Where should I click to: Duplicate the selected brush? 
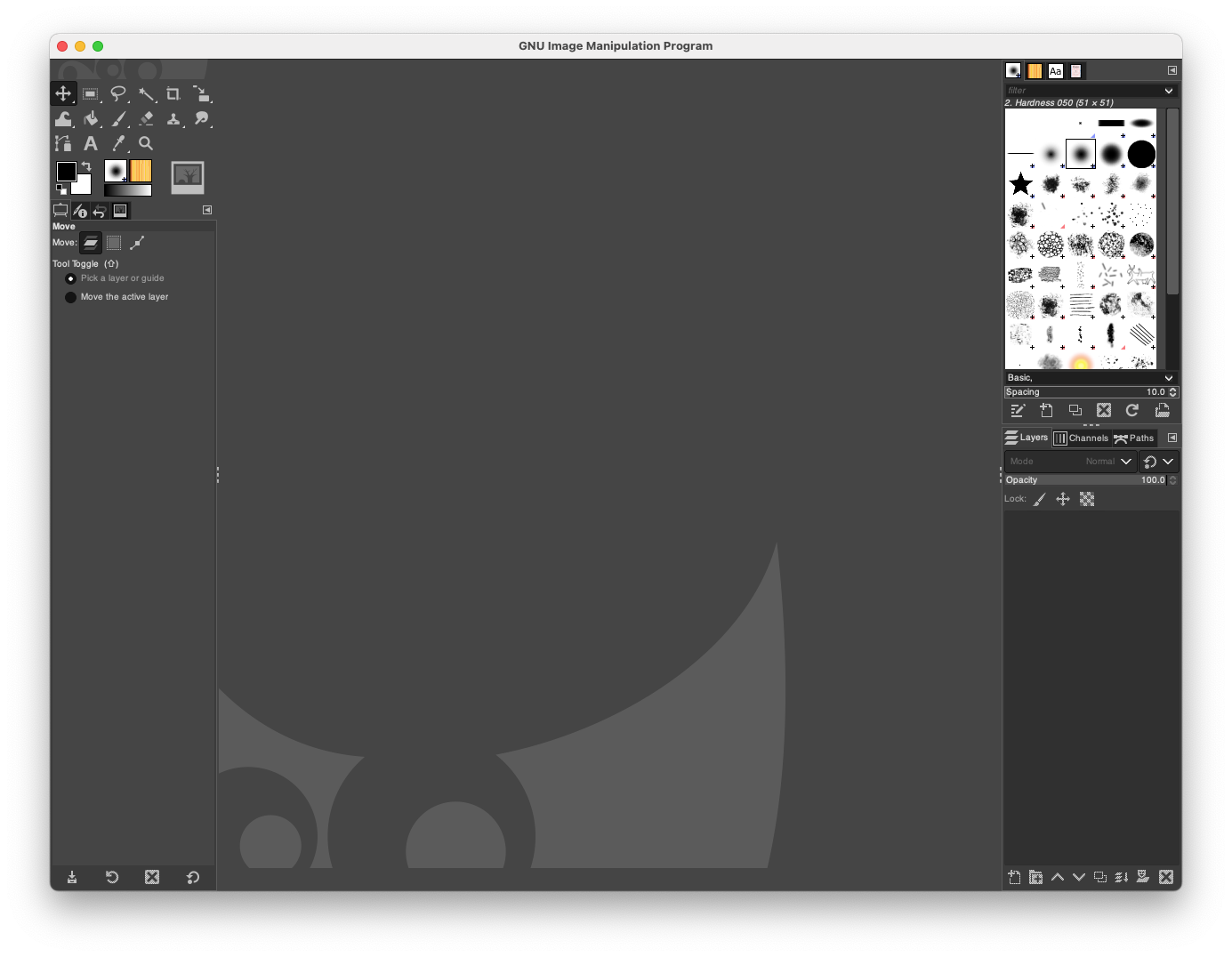tap(1075, 410)
